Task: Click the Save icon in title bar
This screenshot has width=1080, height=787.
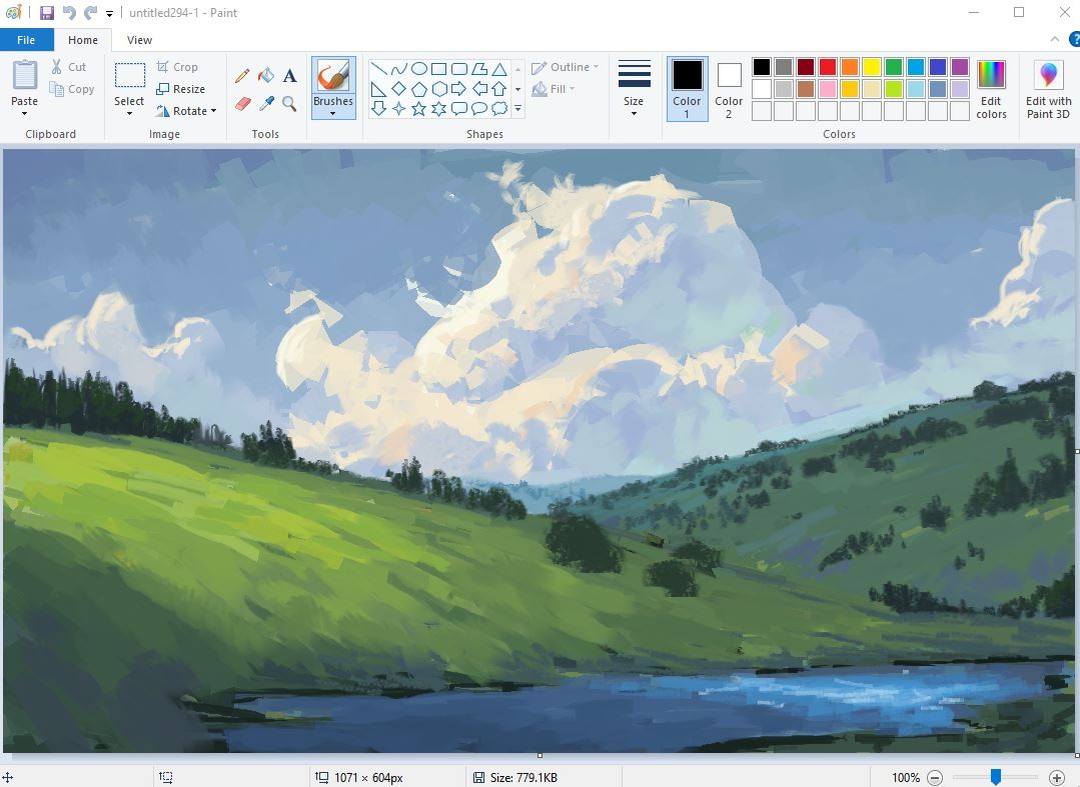Action: coord(47,12)
